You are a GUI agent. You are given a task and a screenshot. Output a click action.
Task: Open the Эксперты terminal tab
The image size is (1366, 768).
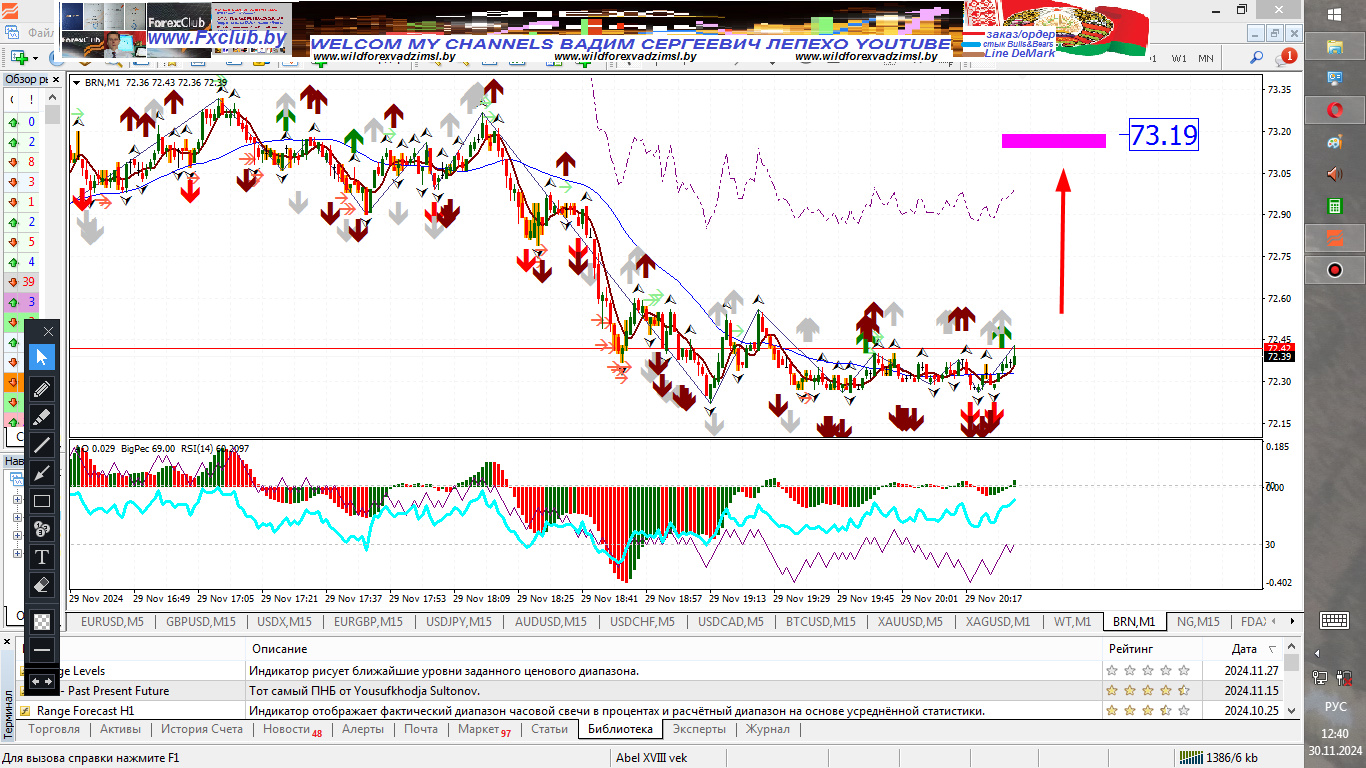click(699, 729)
